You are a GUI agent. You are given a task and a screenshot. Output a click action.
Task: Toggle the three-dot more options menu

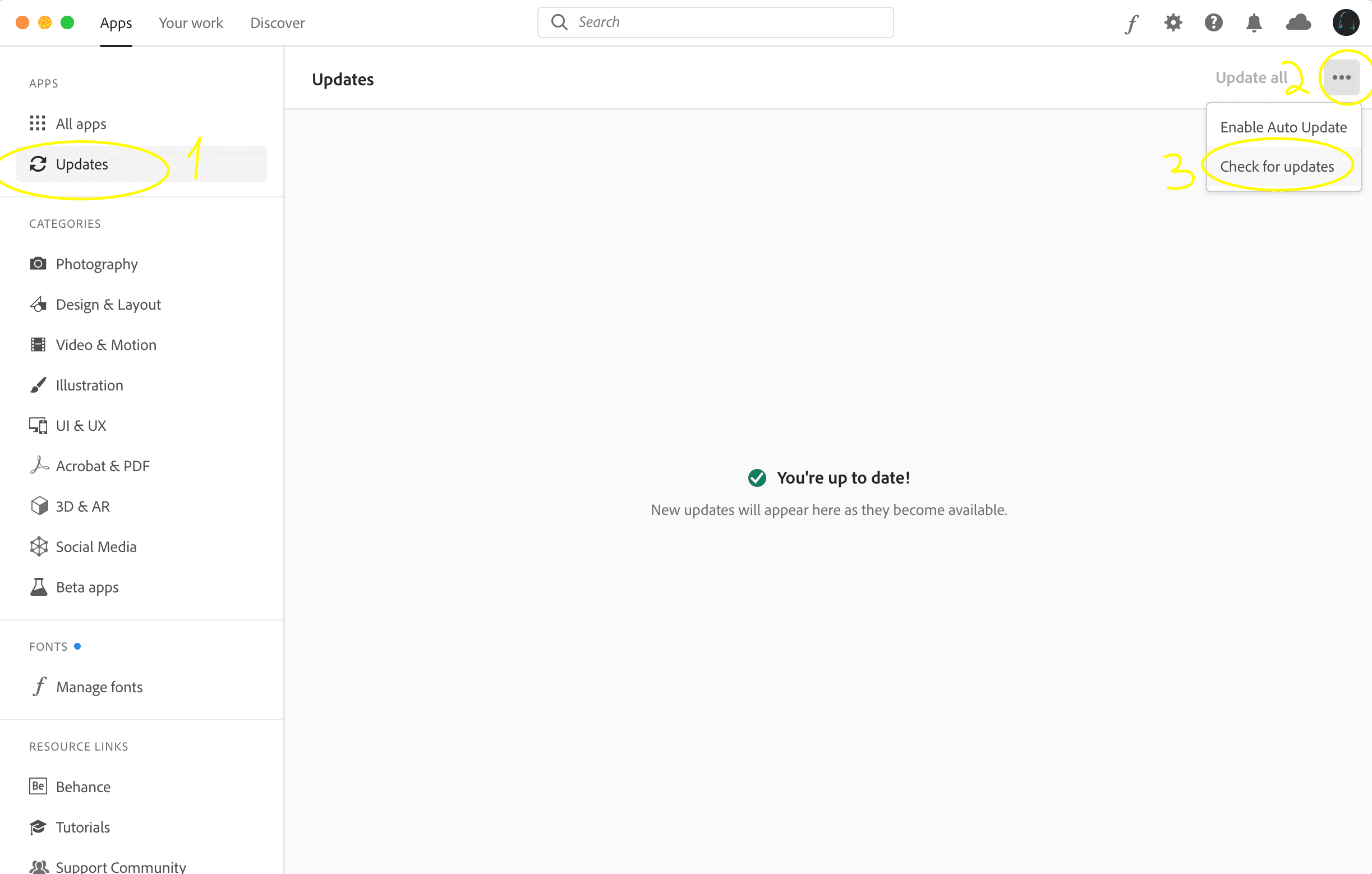point(1341,77)
